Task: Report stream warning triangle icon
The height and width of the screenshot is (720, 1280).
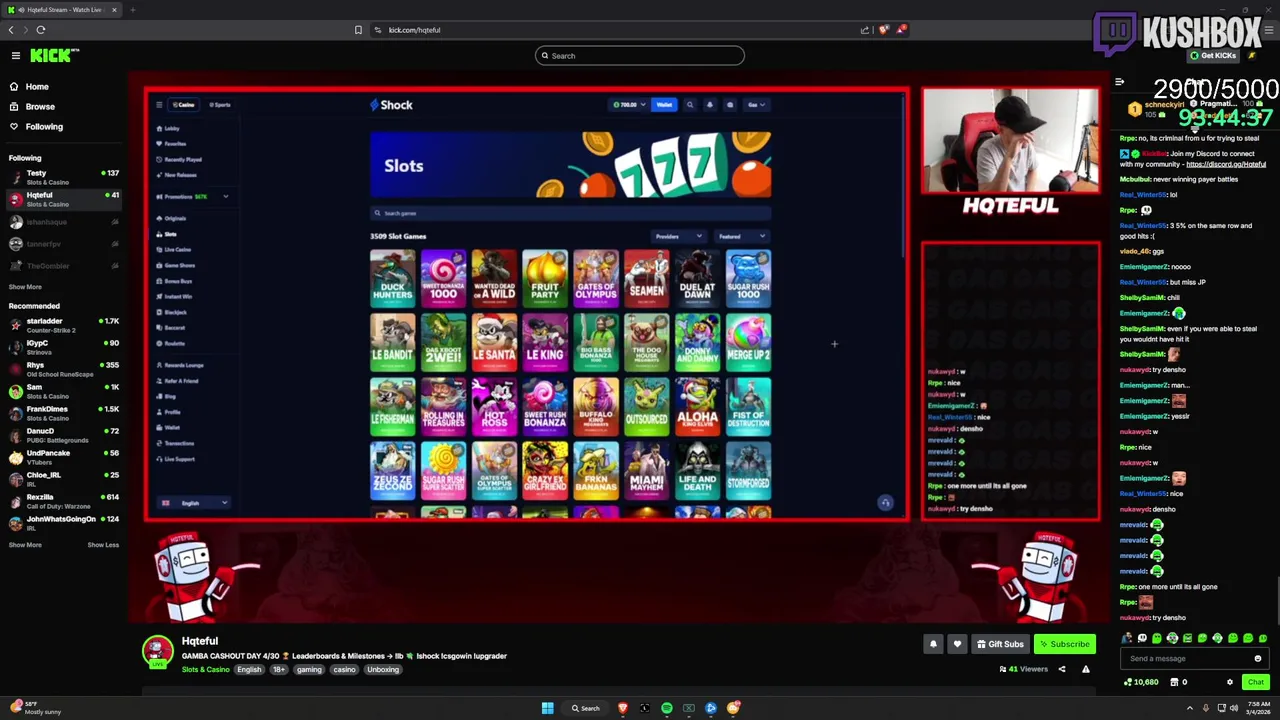Action: coord(1086,669)
